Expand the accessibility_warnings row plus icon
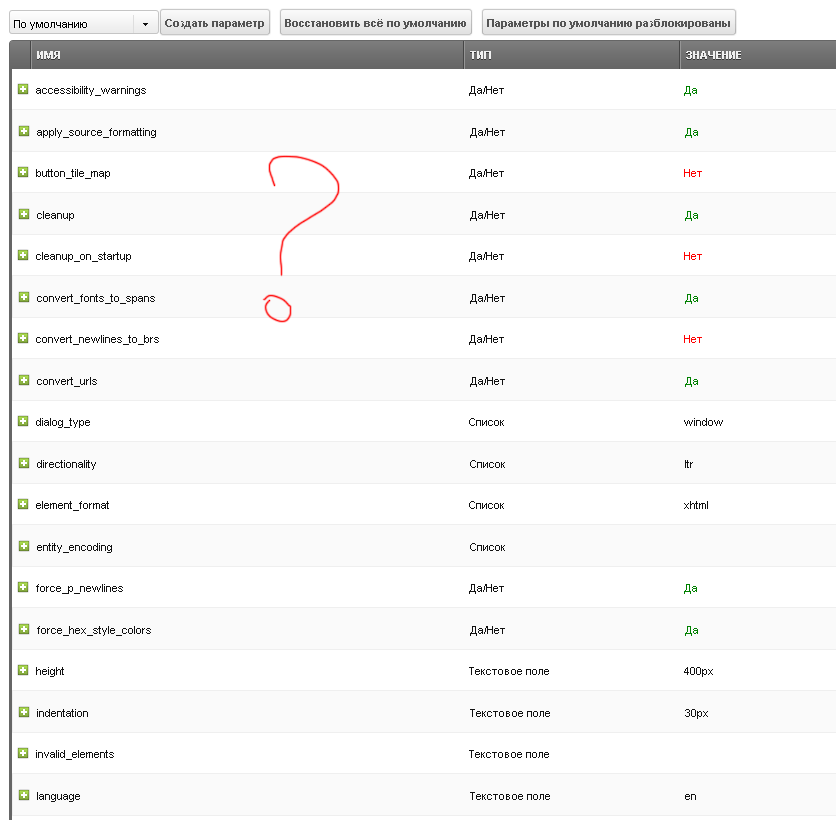This screenshot has width=836, height=820. pos(23,89)
